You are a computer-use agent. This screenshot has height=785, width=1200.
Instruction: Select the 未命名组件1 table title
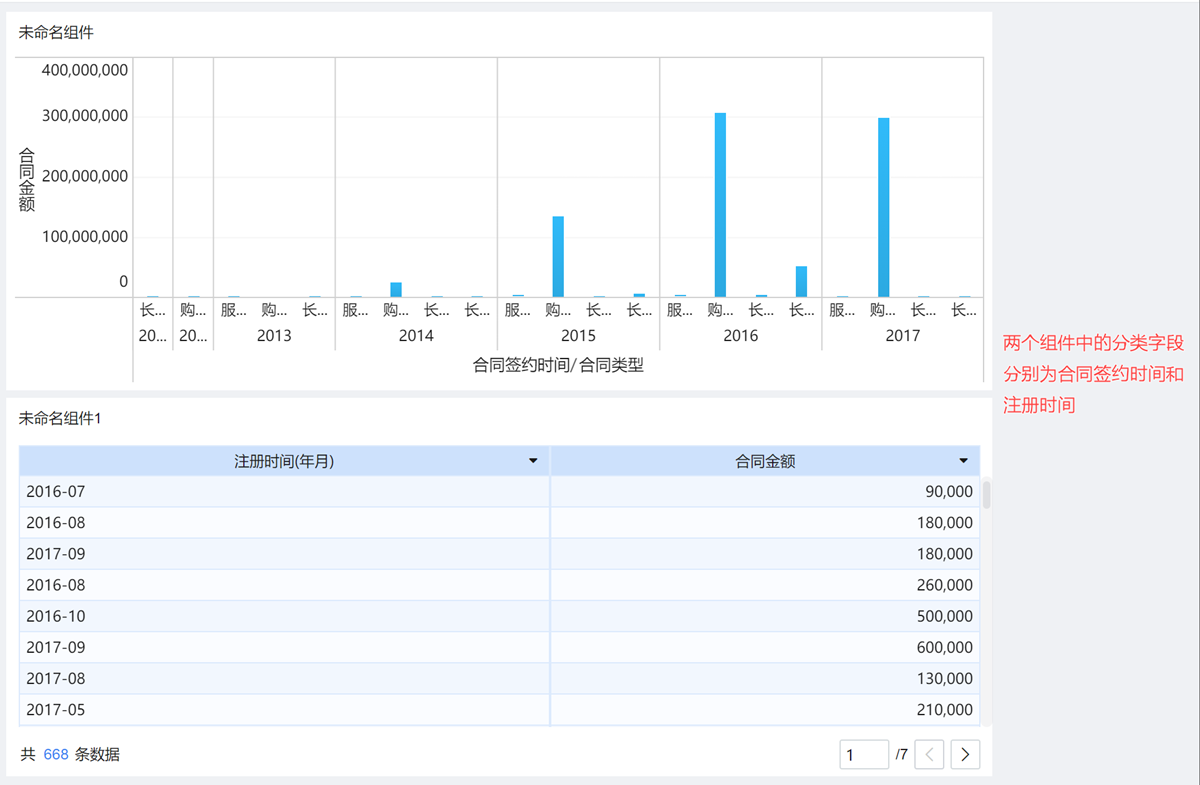coord(60,418)
